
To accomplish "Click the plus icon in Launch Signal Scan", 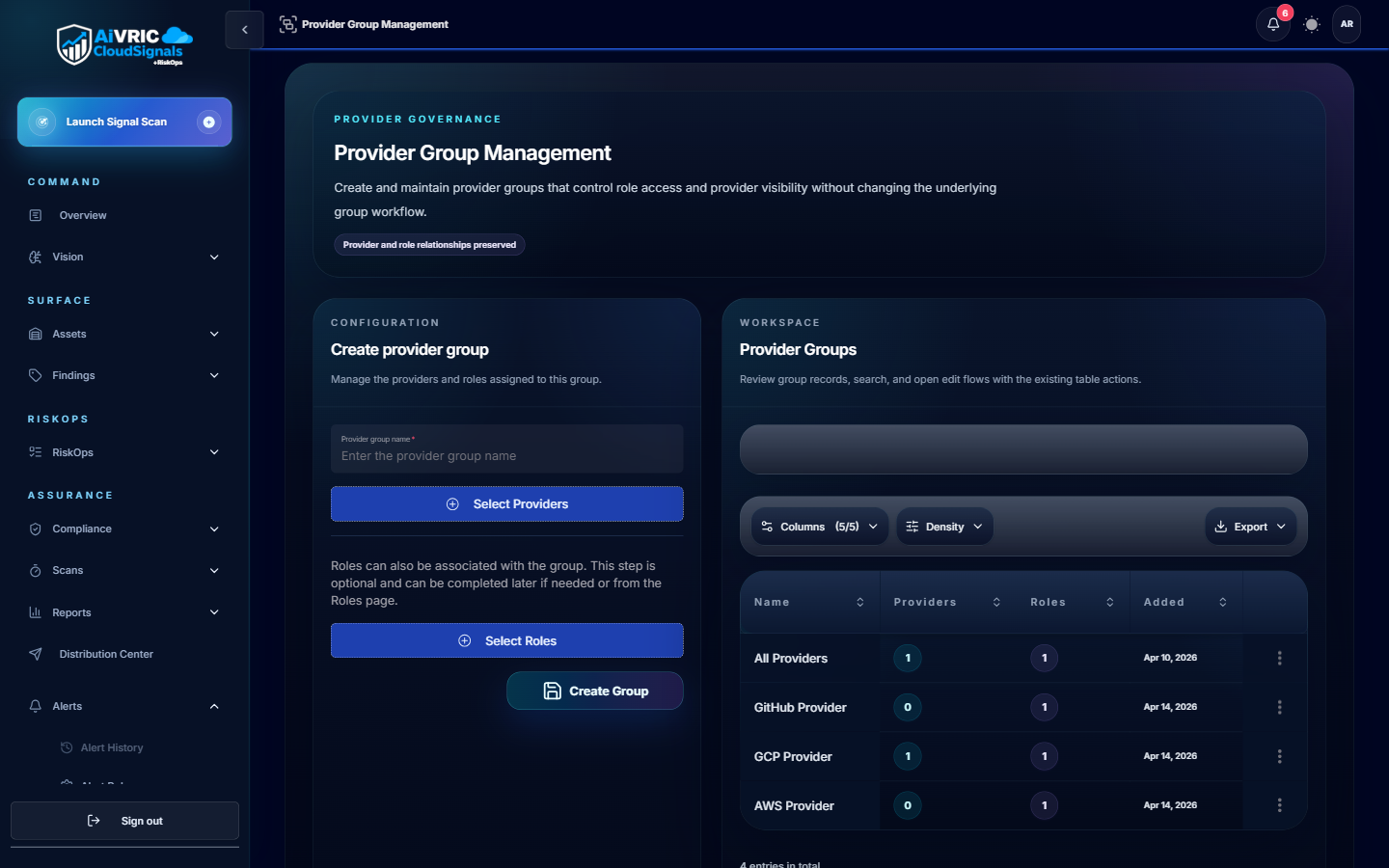I will tap(208, 122).
